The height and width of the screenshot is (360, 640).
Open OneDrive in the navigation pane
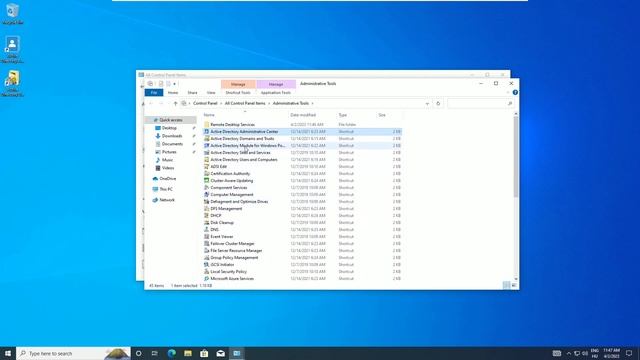(168, 179)
